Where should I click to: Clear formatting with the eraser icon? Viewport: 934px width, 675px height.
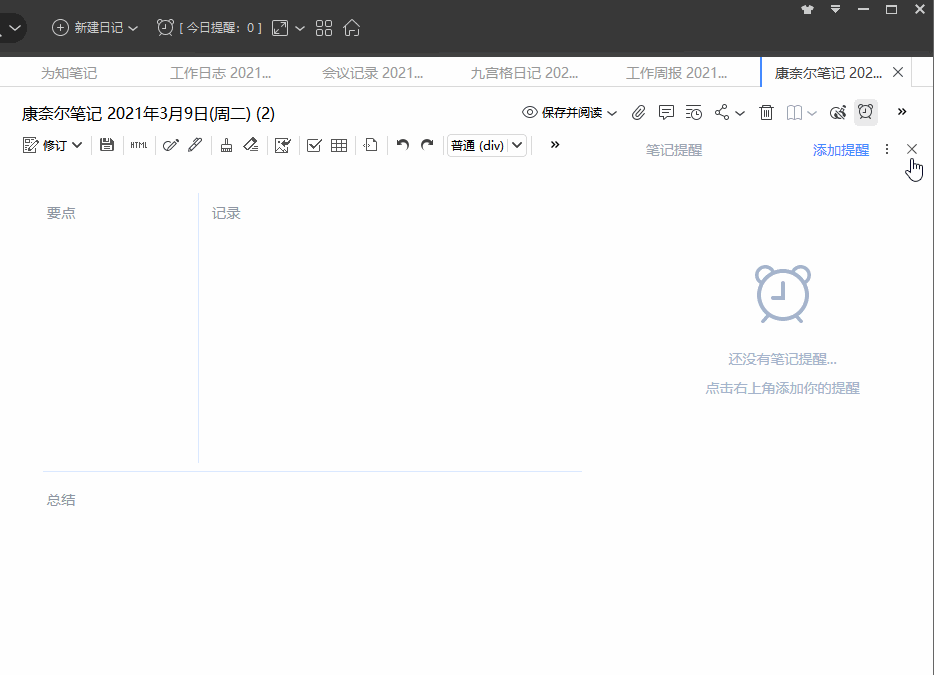[x=251, y=145]
